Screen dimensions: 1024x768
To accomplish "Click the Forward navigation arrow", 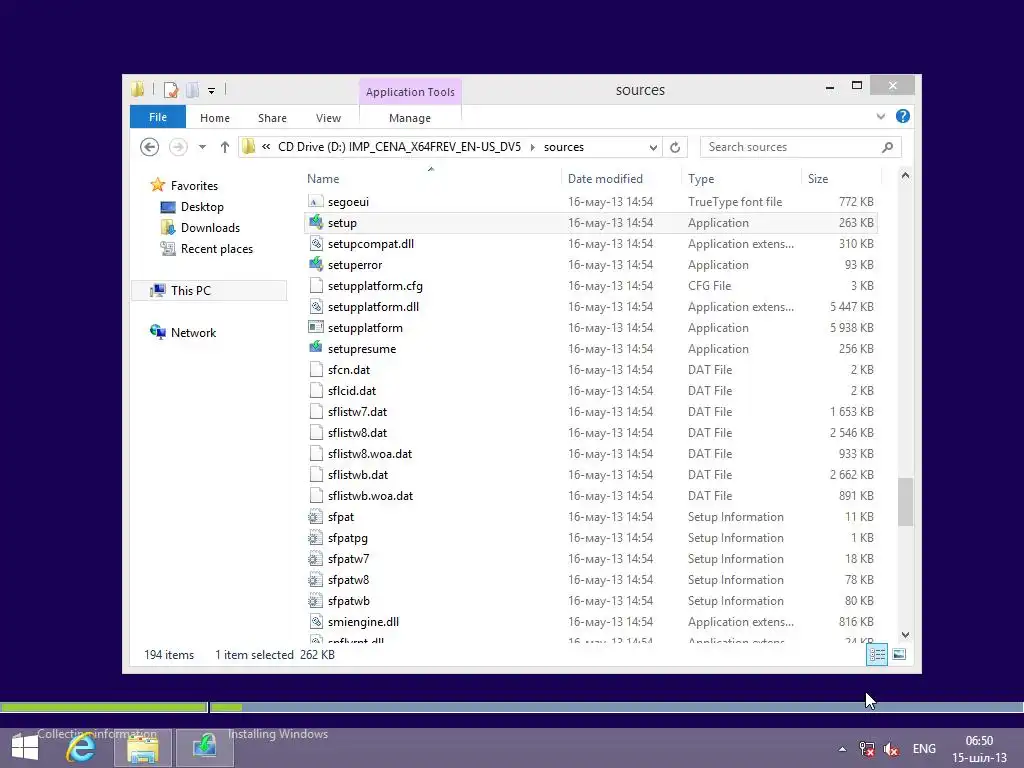I will (x=178, y=147).
